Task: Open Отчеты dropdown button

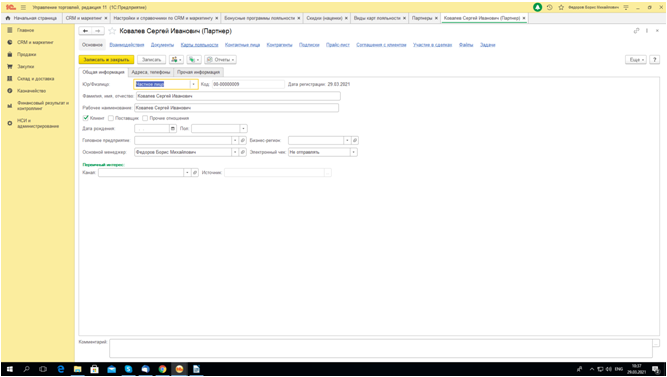Action: [220, 60]
